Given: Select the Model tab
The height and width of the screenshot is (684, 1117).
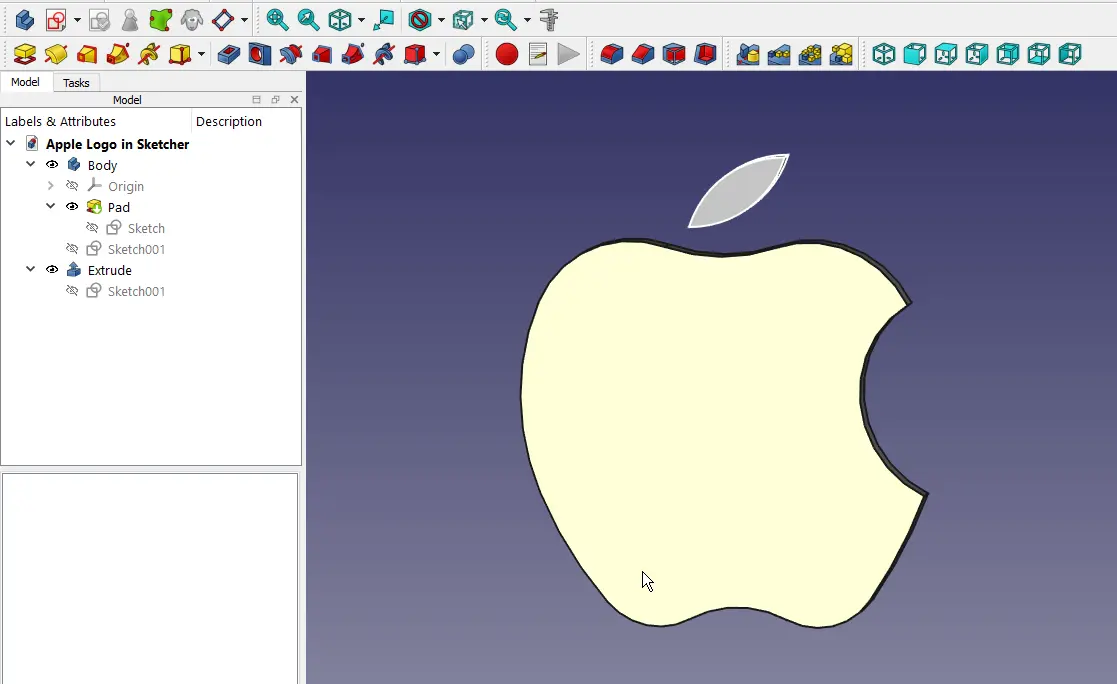Looking at the screenshot, I should 26,83.
